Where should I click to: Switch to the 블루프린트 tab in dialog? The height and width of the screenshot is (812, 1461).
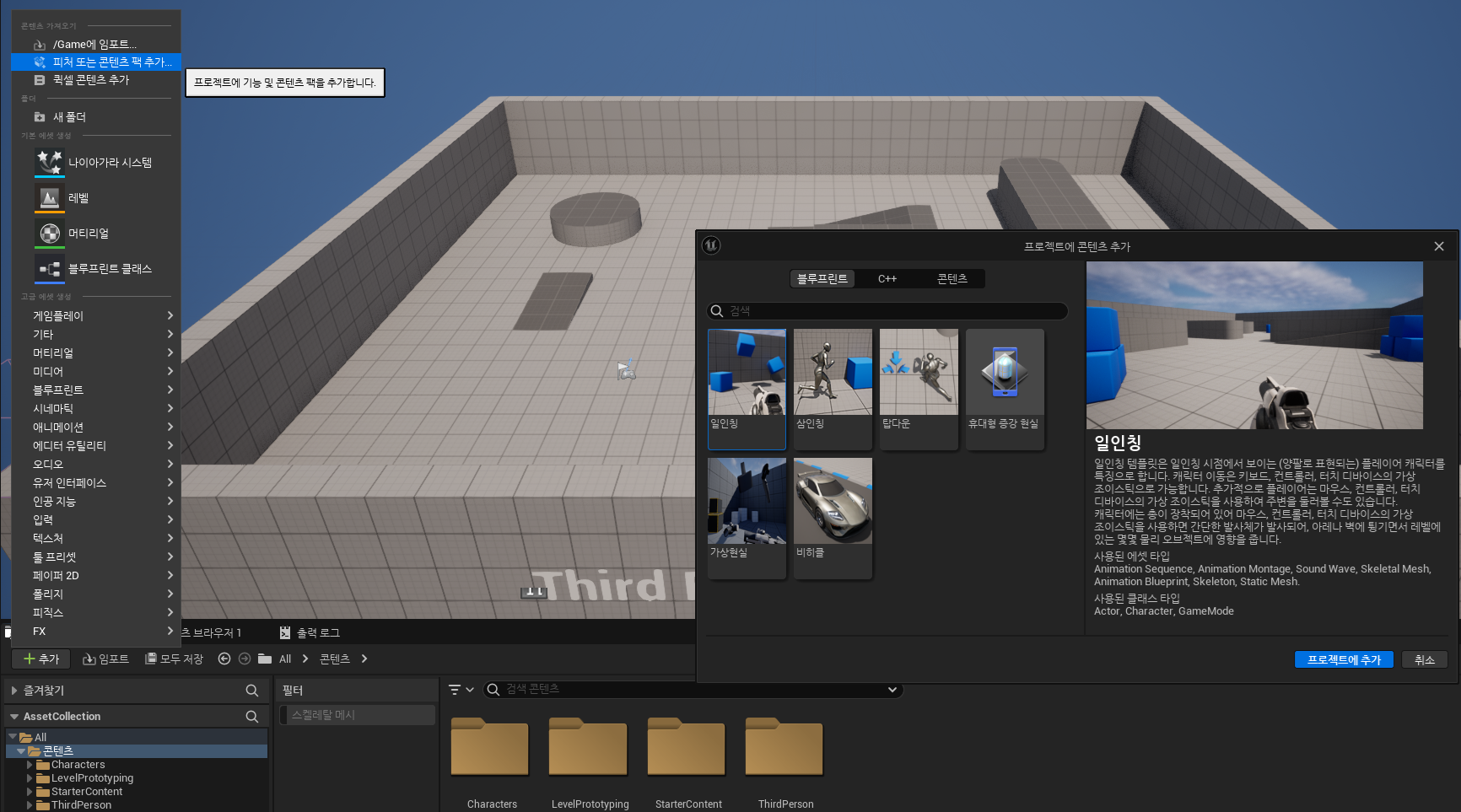point(822,278)
